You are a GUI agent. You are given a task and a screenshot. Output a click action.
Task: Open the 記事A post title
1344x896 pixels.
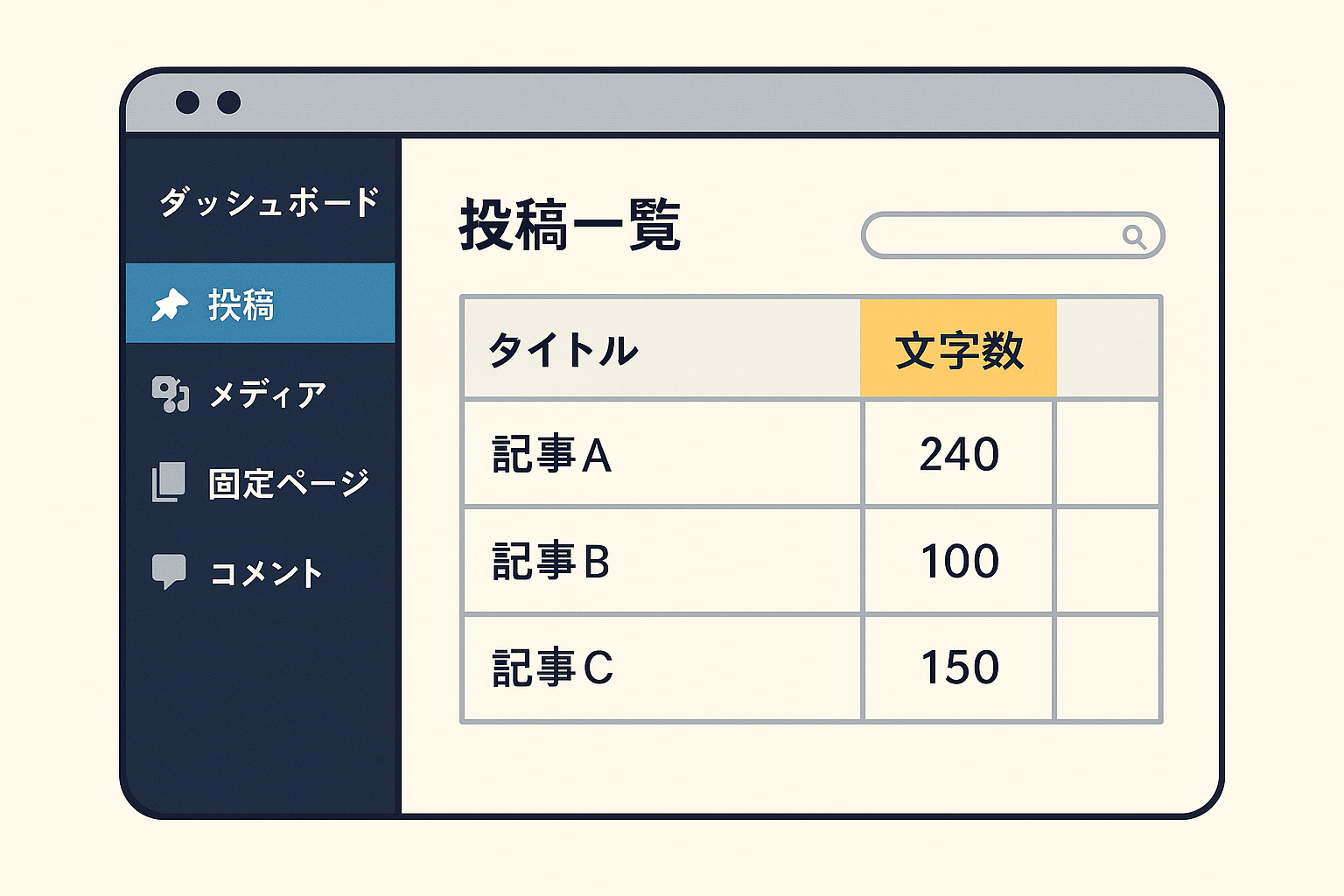point(552,455)
